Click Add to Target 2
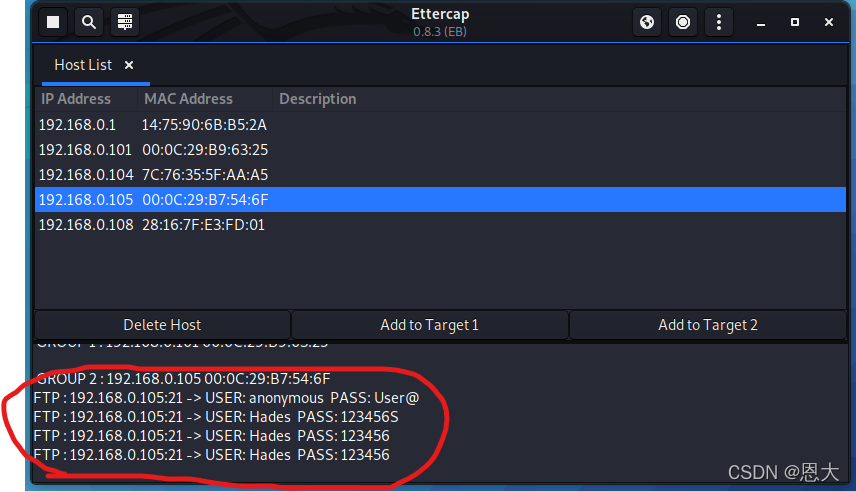The width and height of the screenshot is (856, 492). click(x=707, y=325)
